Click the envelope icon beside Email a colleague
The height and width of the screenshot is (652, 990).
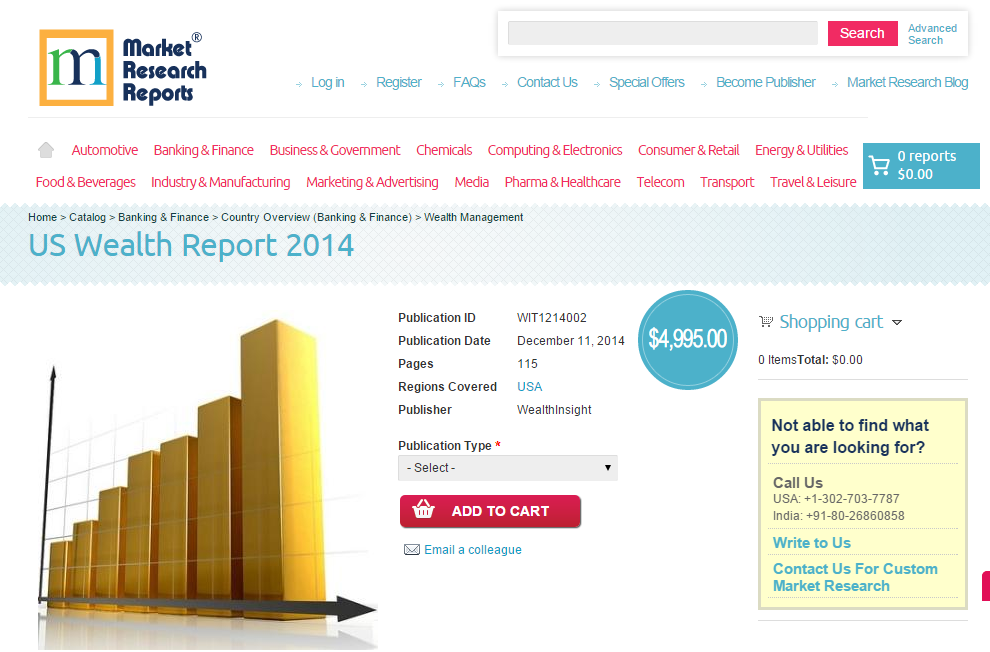(x=412, y=549)
